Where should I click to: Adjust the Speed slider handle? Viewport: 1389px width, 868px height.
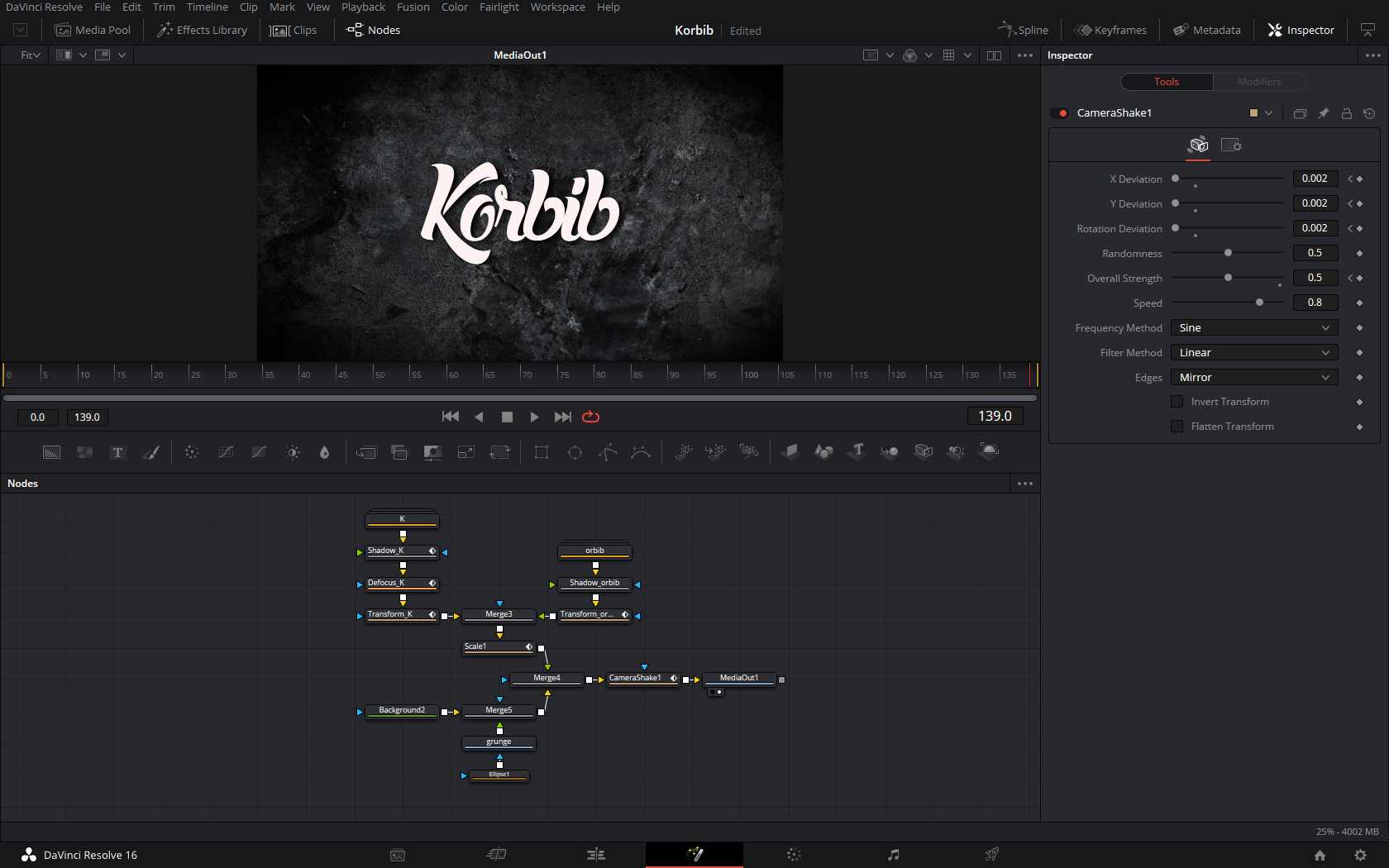(x=1259, y=303)
